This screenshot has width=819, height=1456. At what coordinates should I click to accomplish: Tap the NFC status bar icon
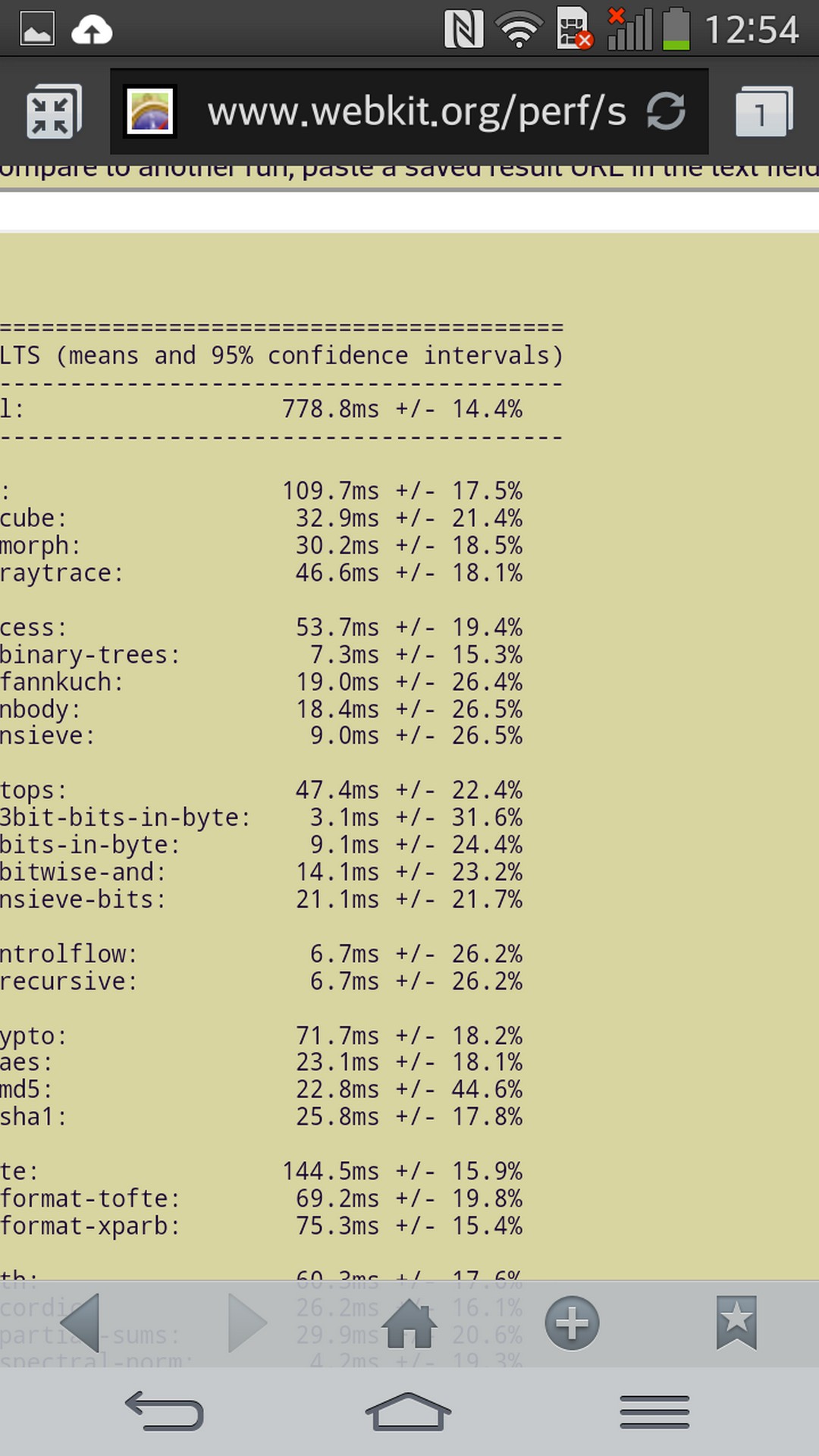coord(463,30)
